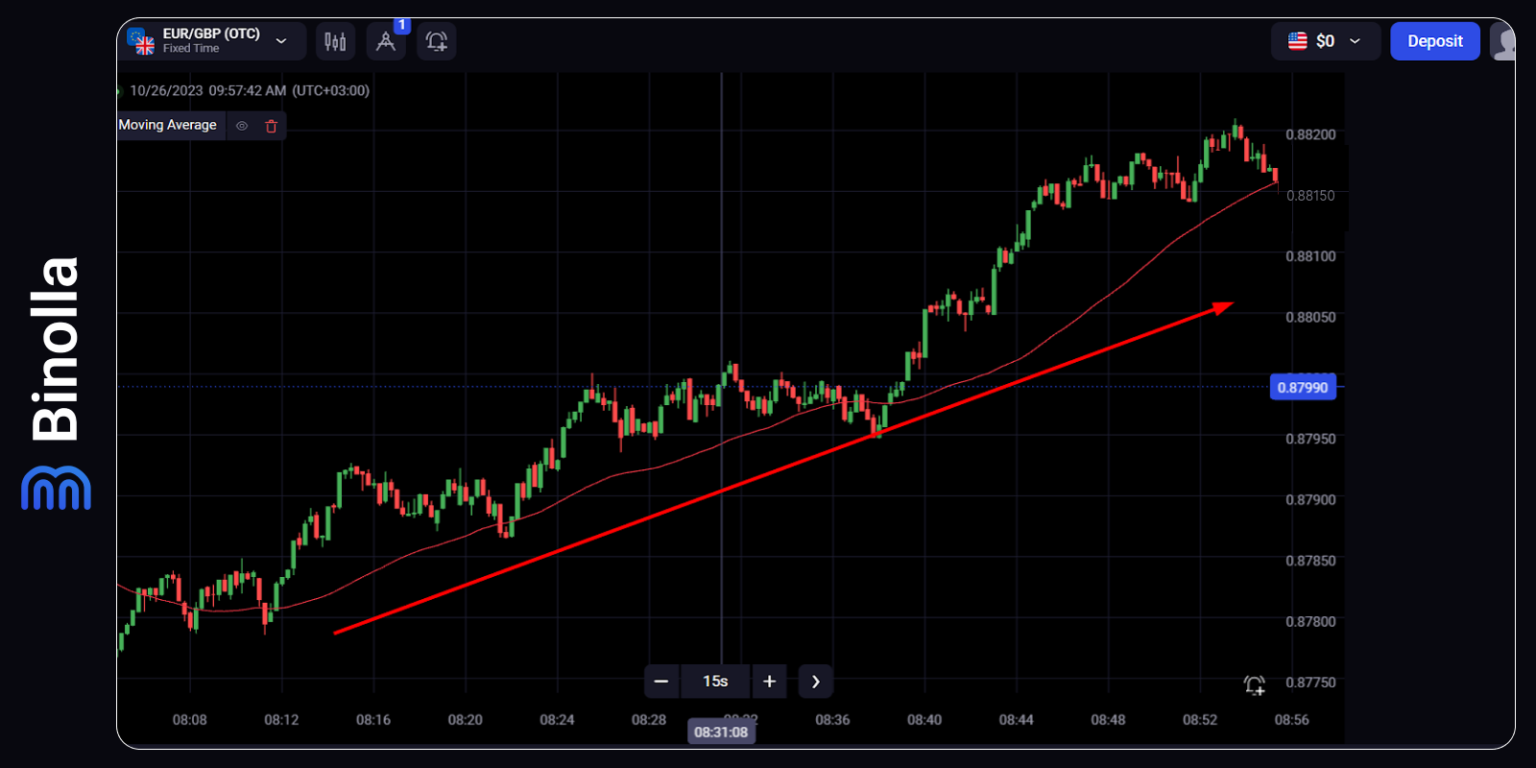Select the Moving Average indicator label
Image resolution: width=1536 pixels, height=768 pixels.
click(167, 125)
